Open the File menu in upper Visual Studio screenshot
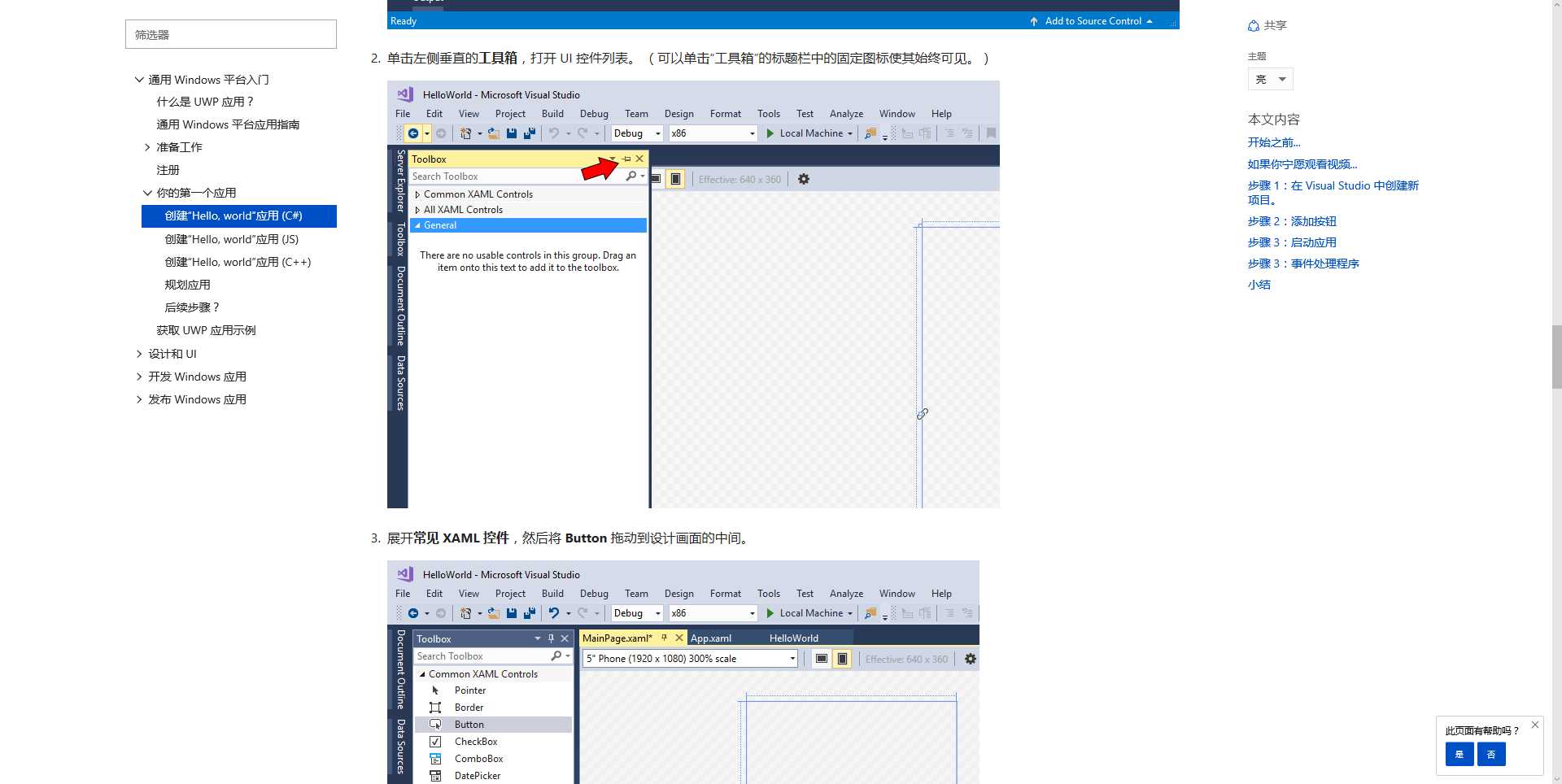This screenshot has width=1562, height=784. 403,114
